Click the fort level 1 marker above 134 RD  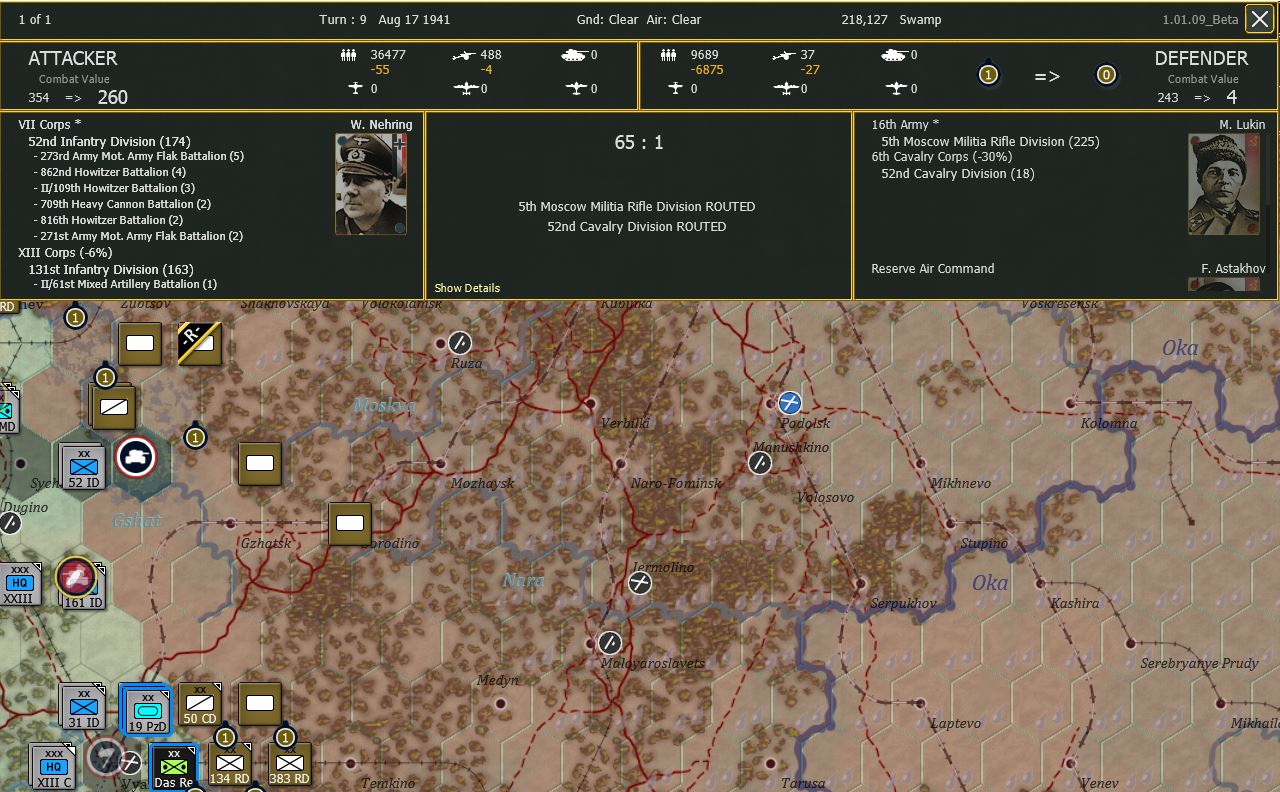click(x=225, y=738)
